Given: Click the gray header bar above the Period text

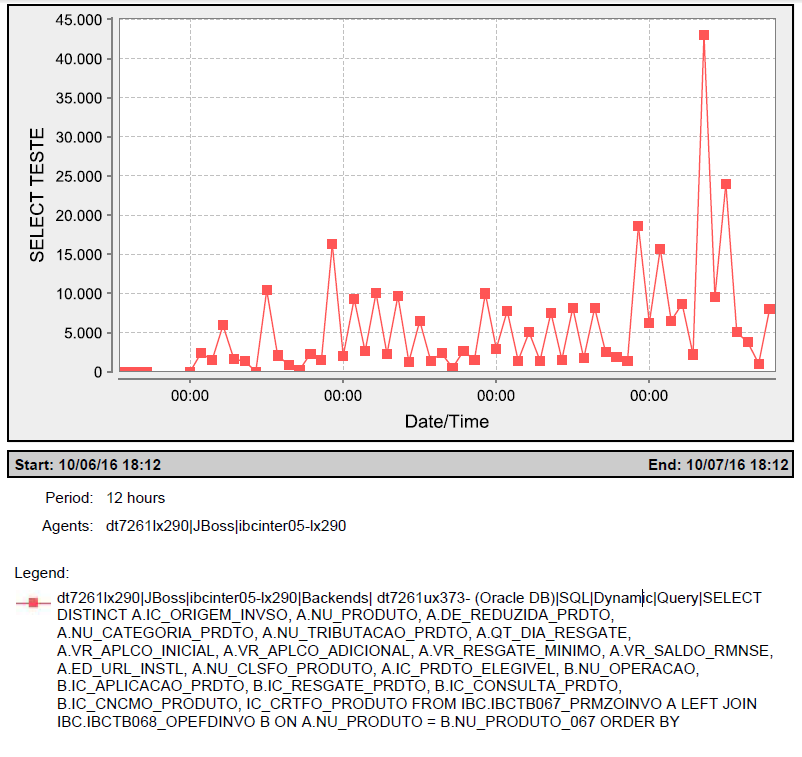Looking at the screenshot, I should [400, 463].
